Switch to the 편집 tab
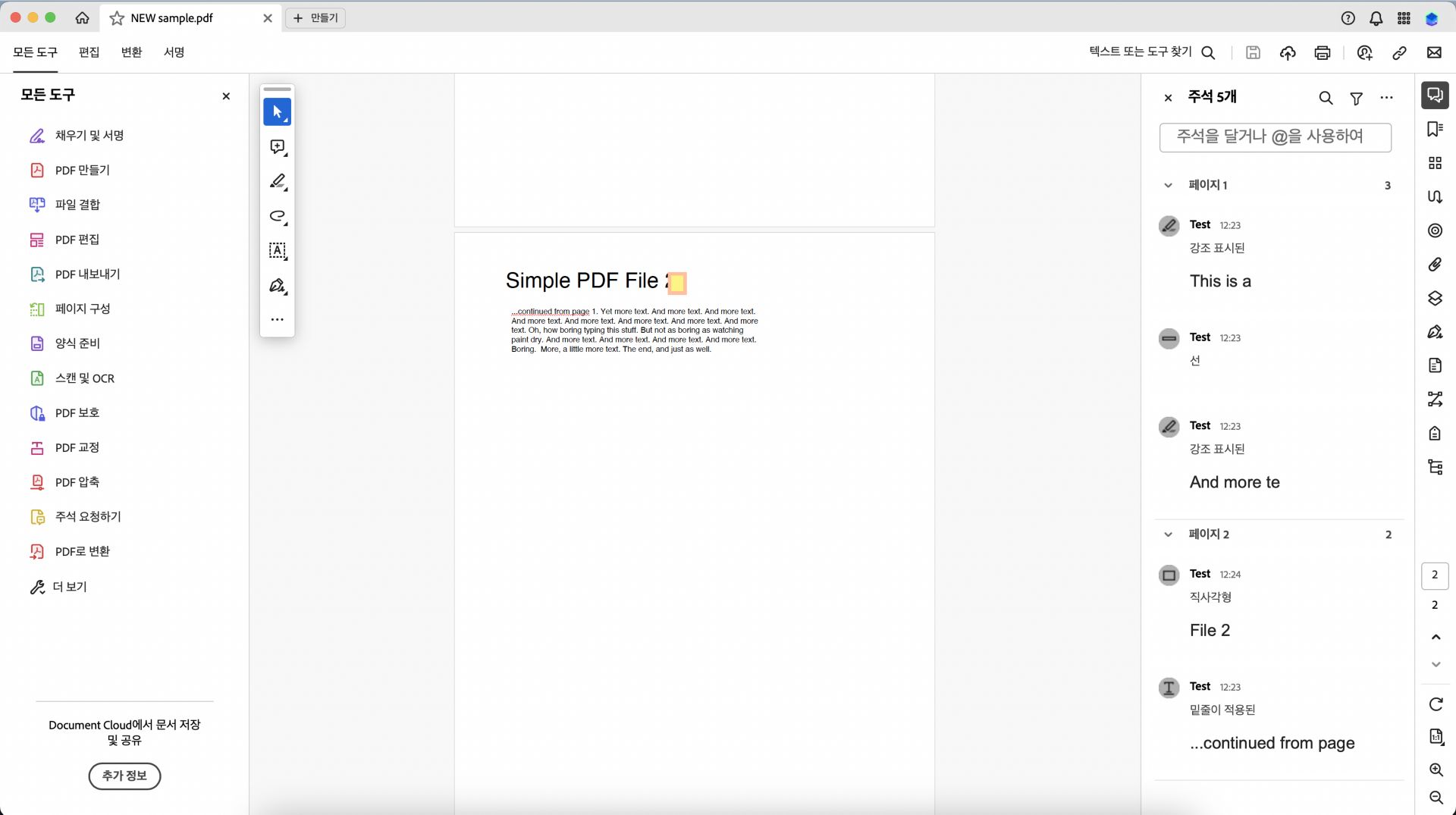 tap(89, 52)
